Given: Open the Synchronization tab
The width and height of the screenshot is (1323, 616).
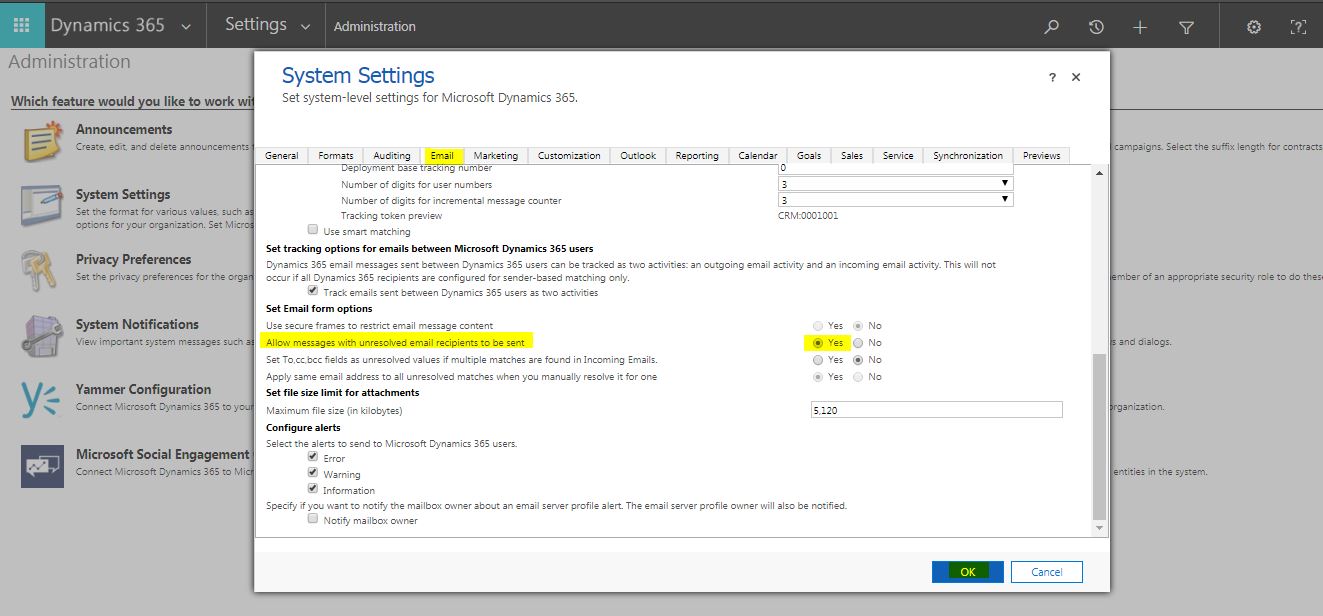Looking at the screenshot, I should point(968,155).
